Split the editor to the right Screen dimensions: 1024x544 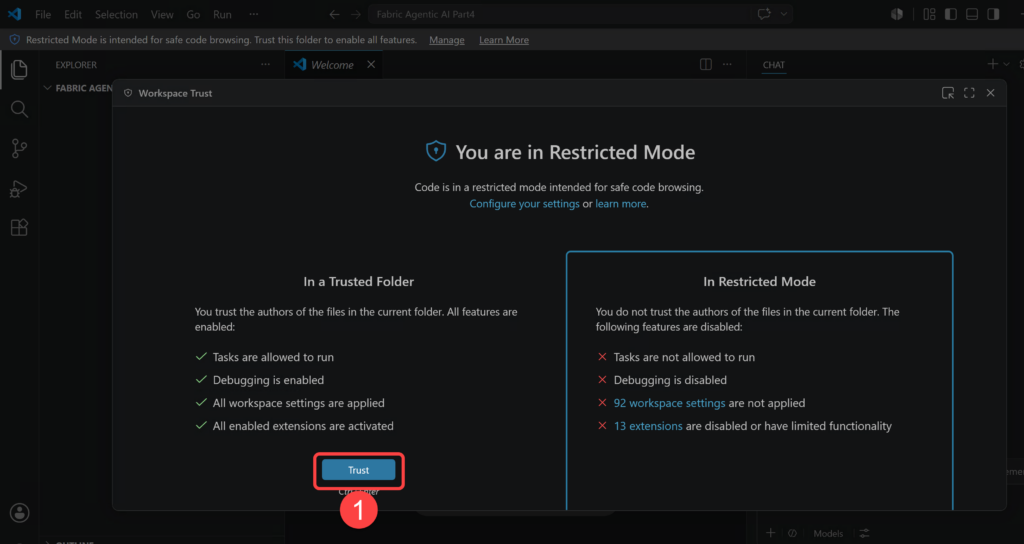click(706, 65)
